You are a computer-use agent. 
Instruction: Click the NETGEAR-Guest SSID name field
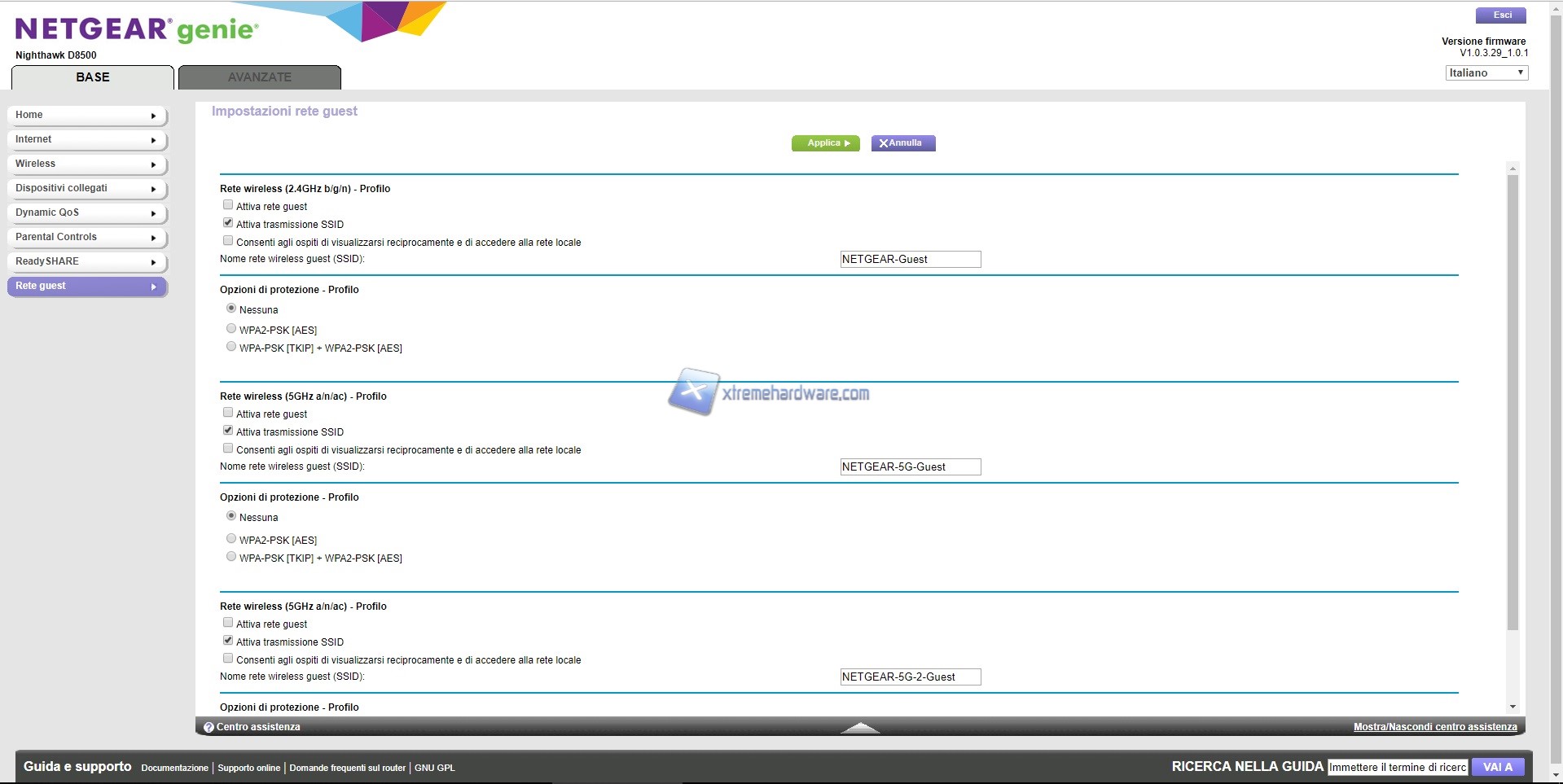910,259
